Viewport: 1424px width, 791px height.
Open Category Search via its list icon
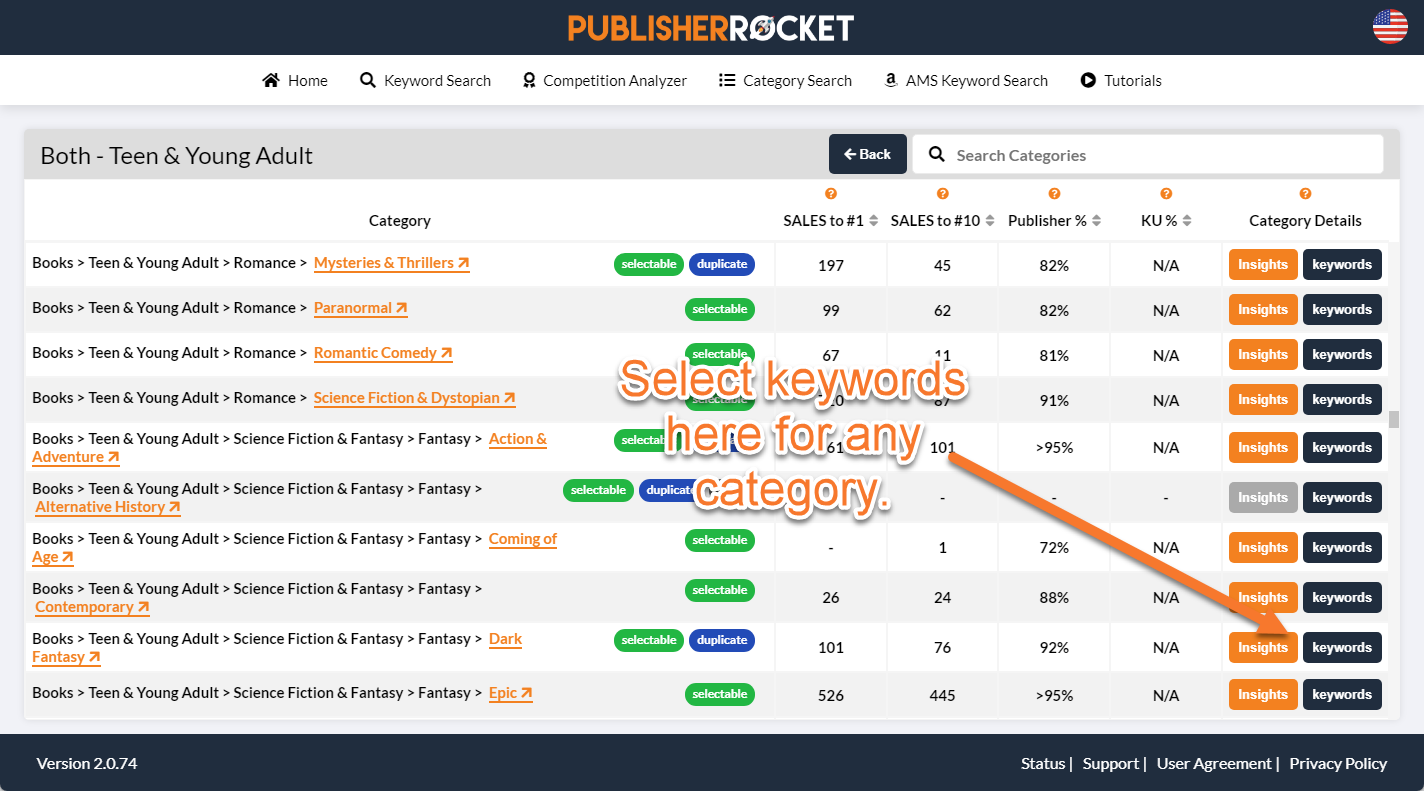click(727, 80)
